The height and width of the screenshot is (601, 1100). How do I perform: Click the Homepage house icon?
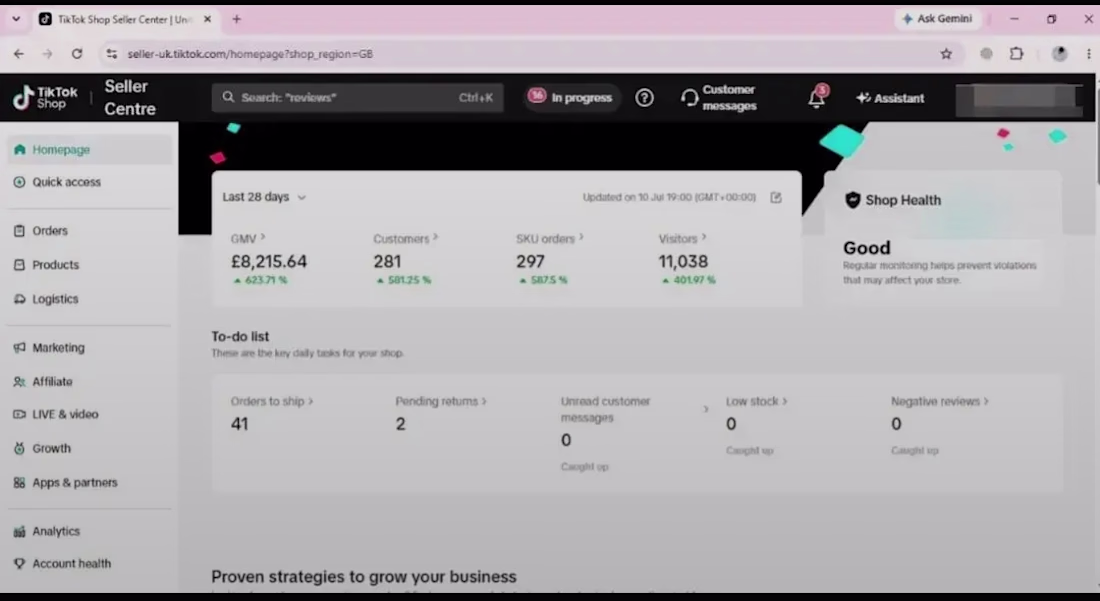[20, 149]
